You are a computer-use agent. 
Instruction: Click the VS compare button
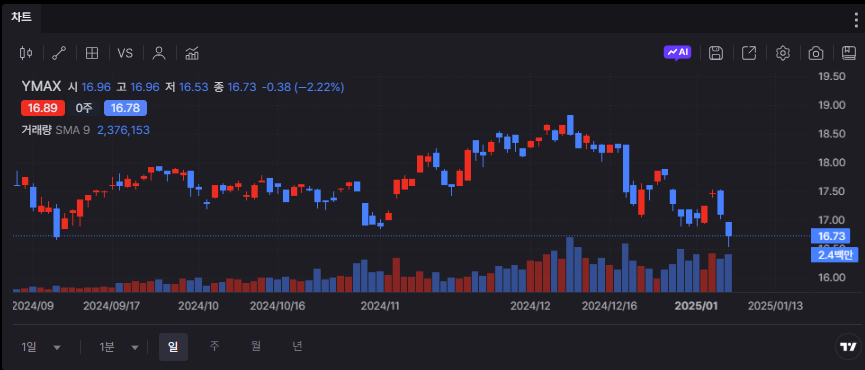click(x=125, y=53)
